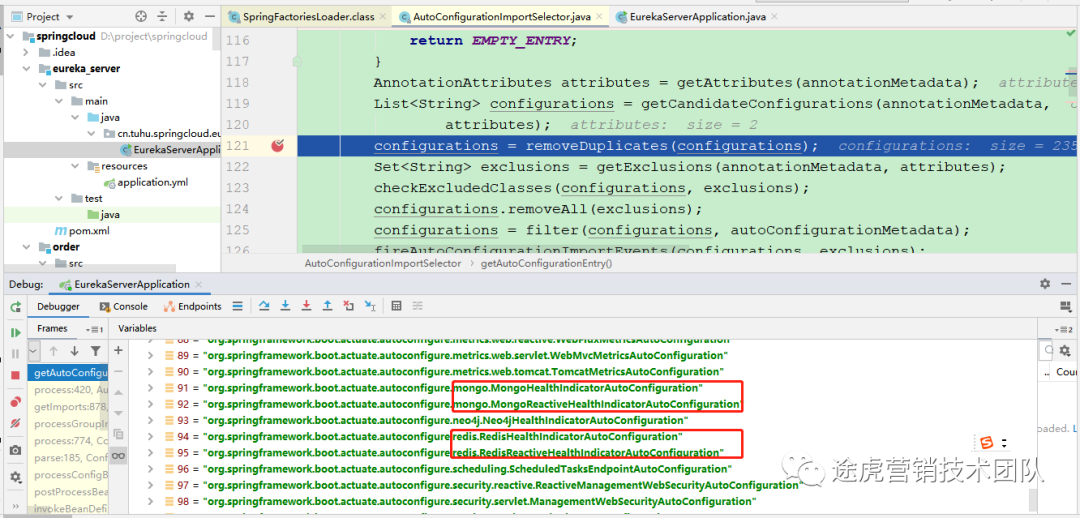Select the Debugger tab
Screen dimensions: 1080x518
pos(59,307)
